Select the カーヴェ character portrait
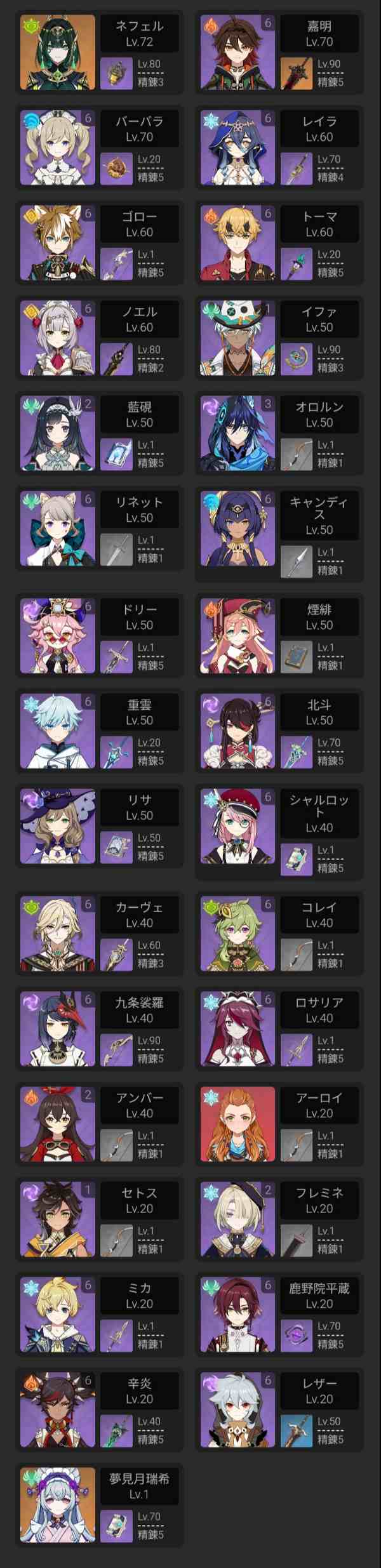The width and height of the screenshot is (381, 1568). [x=58, y=933]
